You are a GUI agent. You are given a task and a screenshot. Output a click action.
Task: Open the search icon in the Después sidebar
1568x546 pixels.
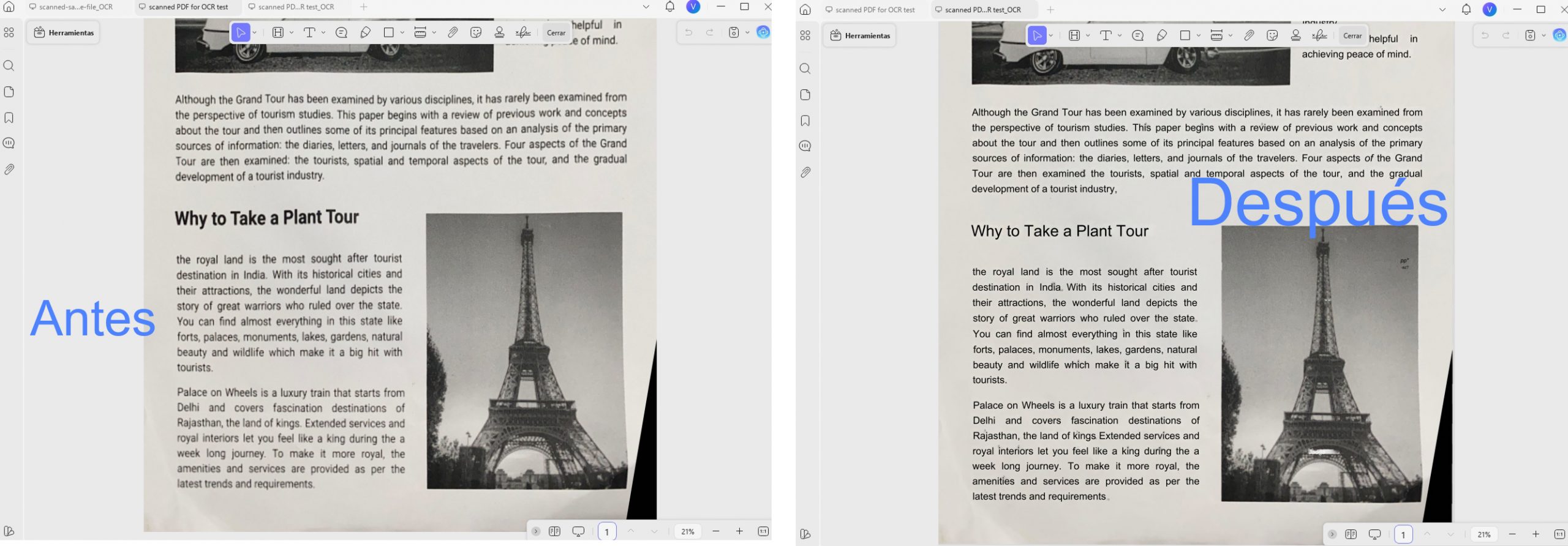[x=805, y=69]
